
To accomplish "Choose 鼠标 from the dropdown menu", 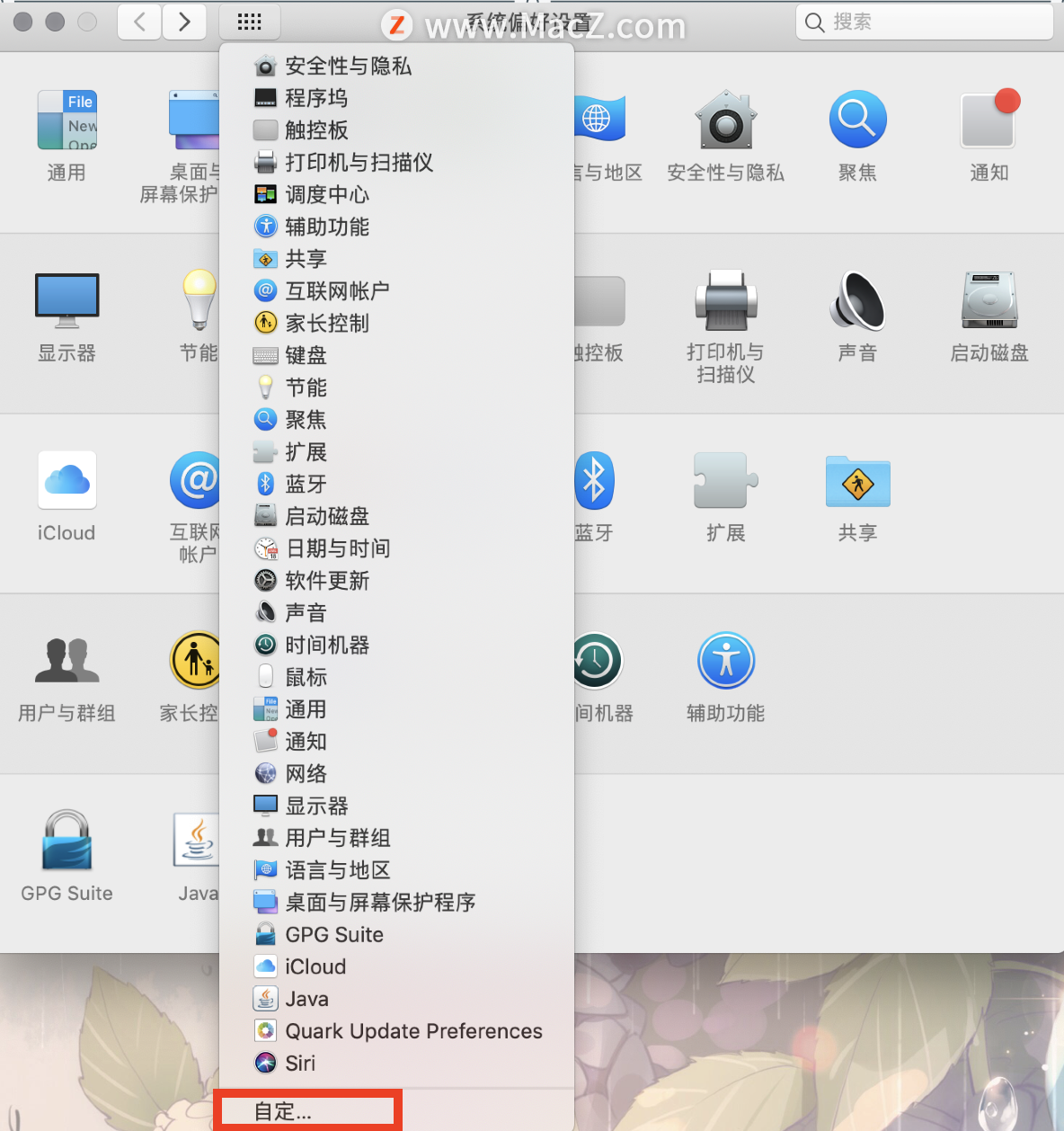I will pyautogui.click(x=396, y=677).
